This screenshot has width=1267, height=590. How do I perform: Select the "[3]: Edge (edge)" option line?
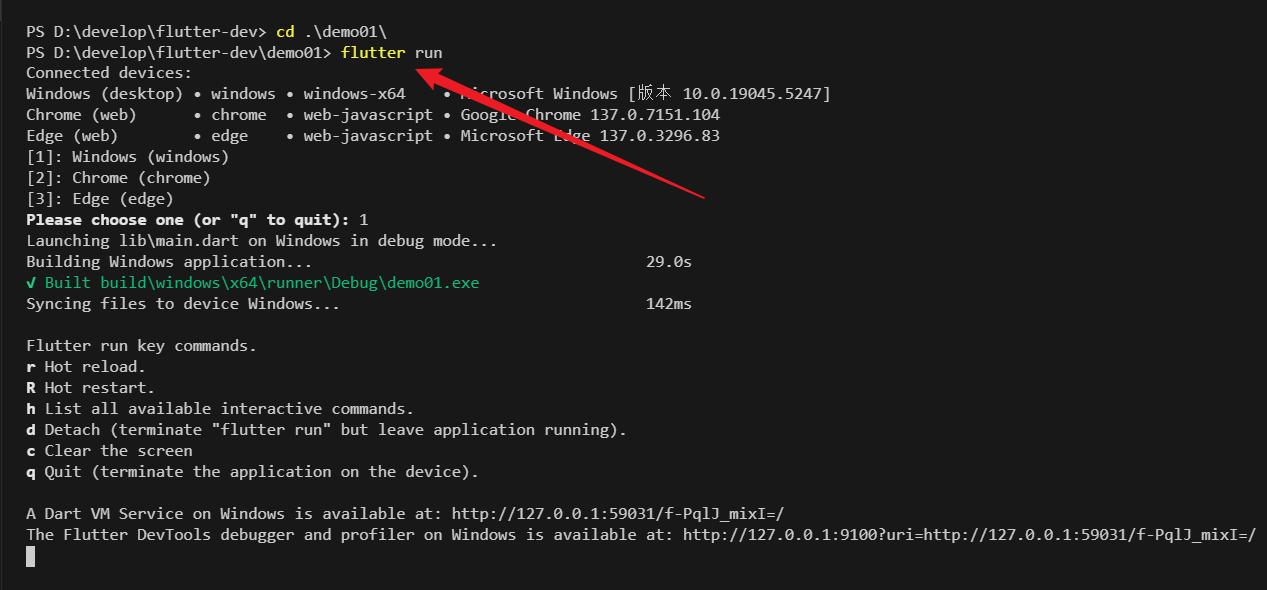pyautogui.click(x=100, y=199)
